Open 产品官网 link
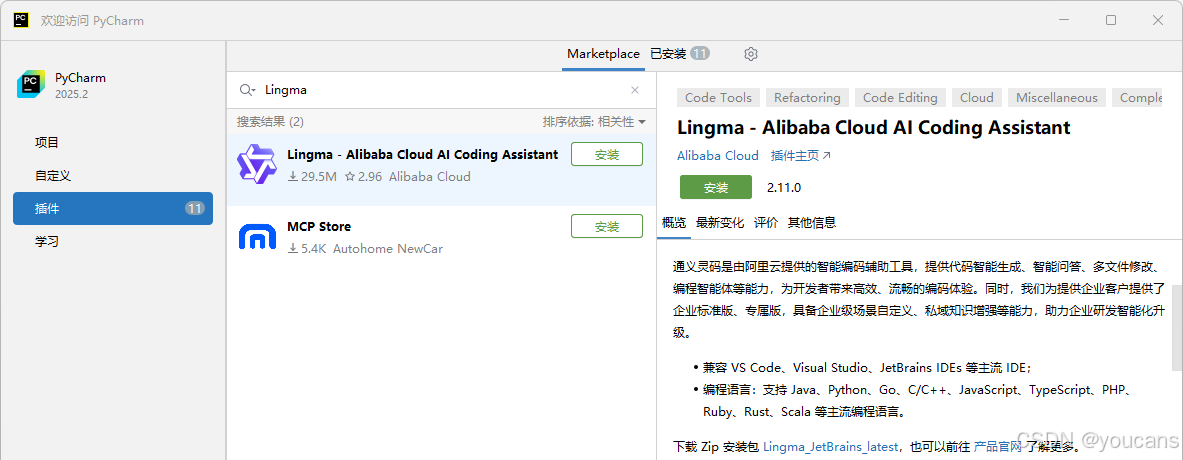This screenshot has width=1183, height=460. [998, 446]
